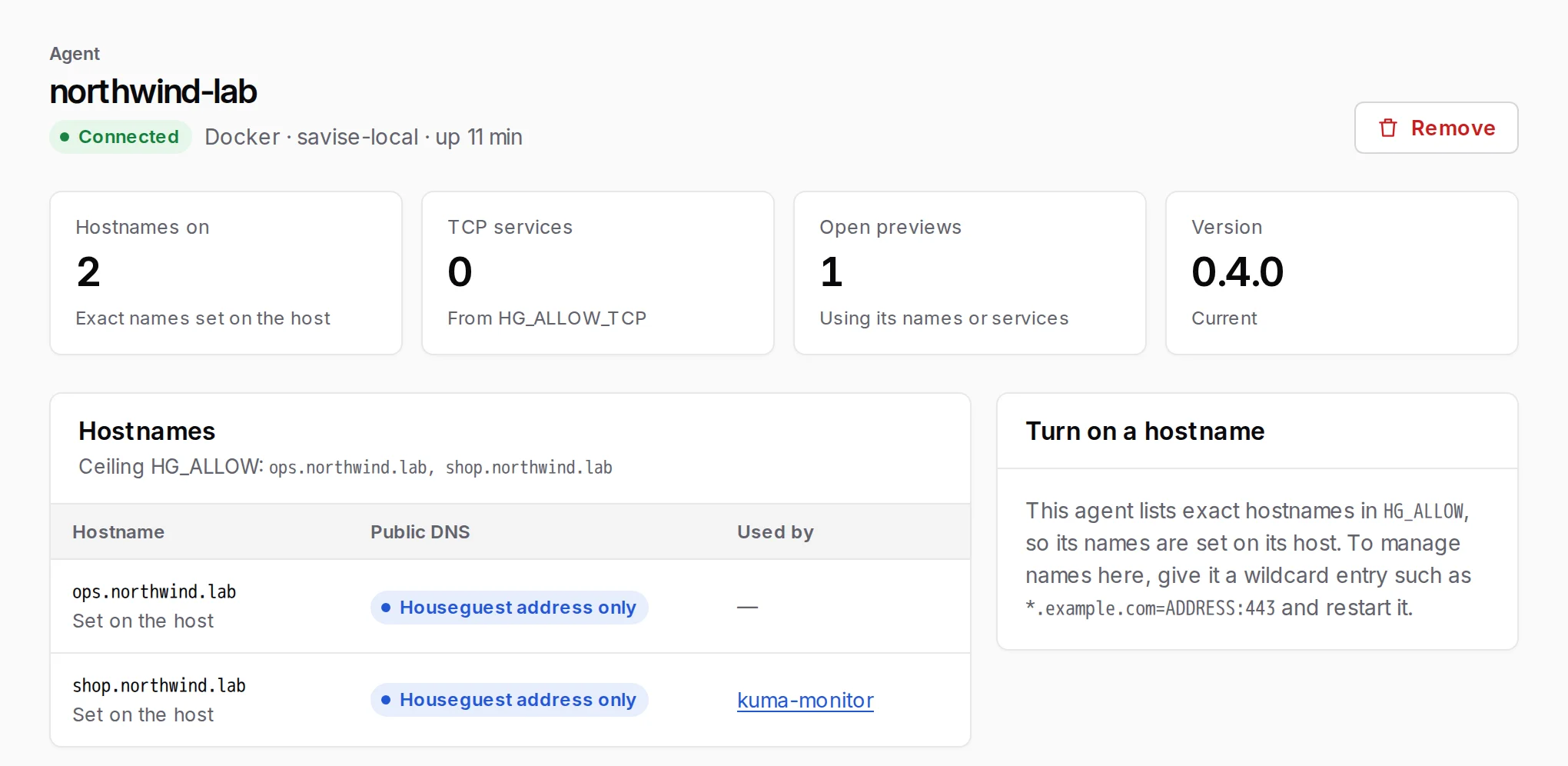Click the From HG_ALLOW_TCP caption
The width and height of the screenshot is (1568, 766).
coord(546,318)
